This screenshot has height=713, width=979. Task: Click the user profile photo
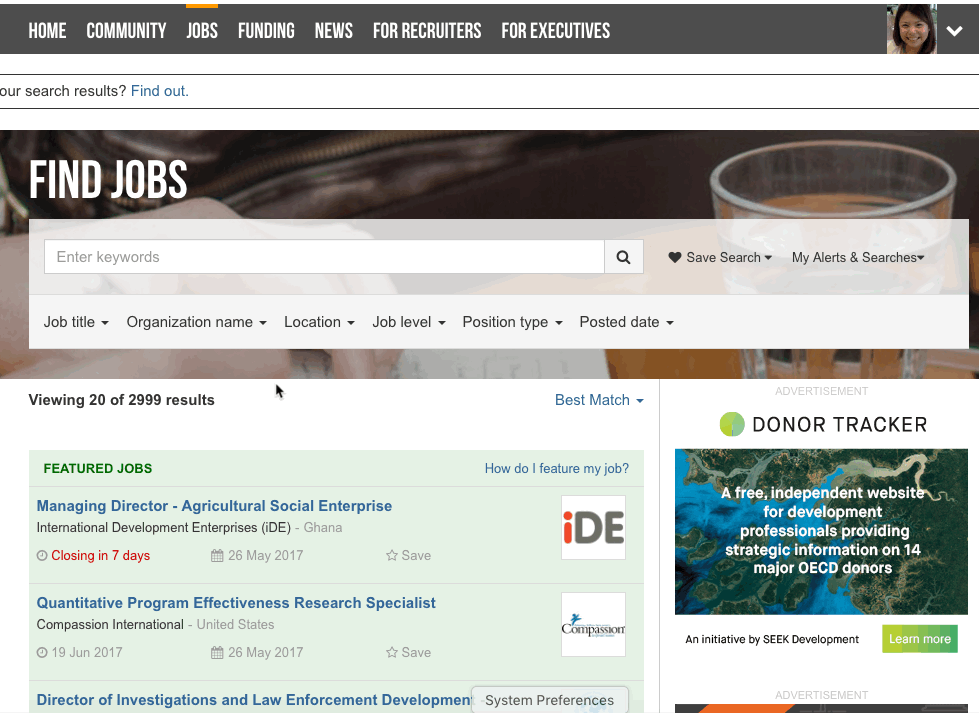click(912, 29)
